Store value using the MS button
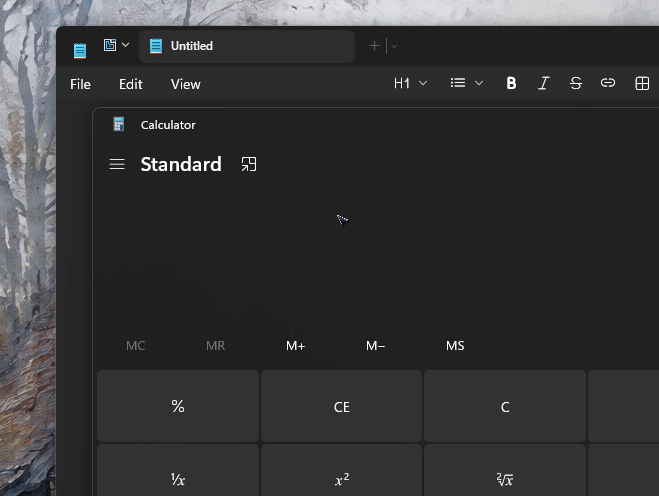659x496 pixels. (x=455, y=346)
